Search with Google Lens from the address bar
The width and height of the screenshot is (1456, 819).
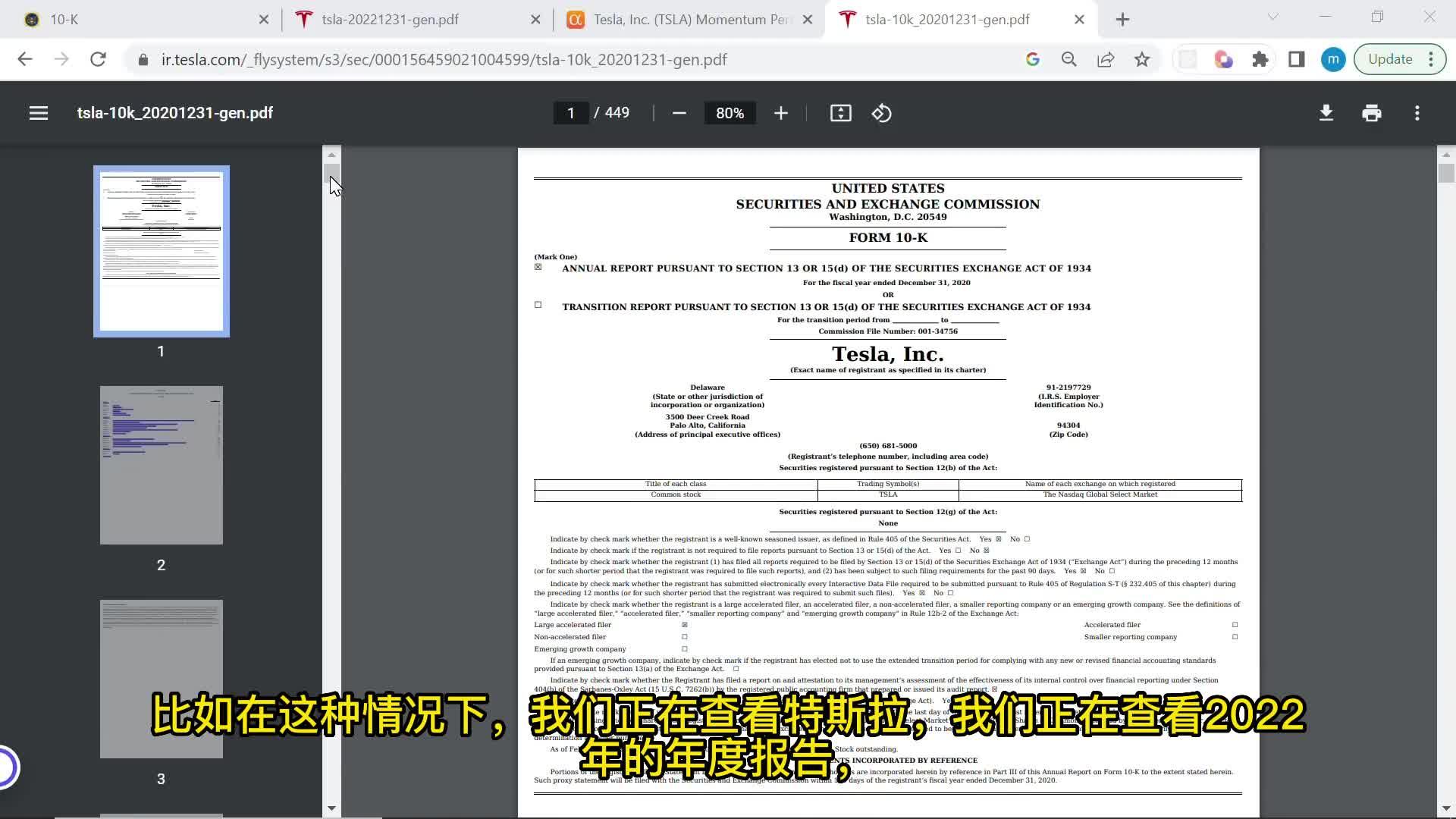1032,59
